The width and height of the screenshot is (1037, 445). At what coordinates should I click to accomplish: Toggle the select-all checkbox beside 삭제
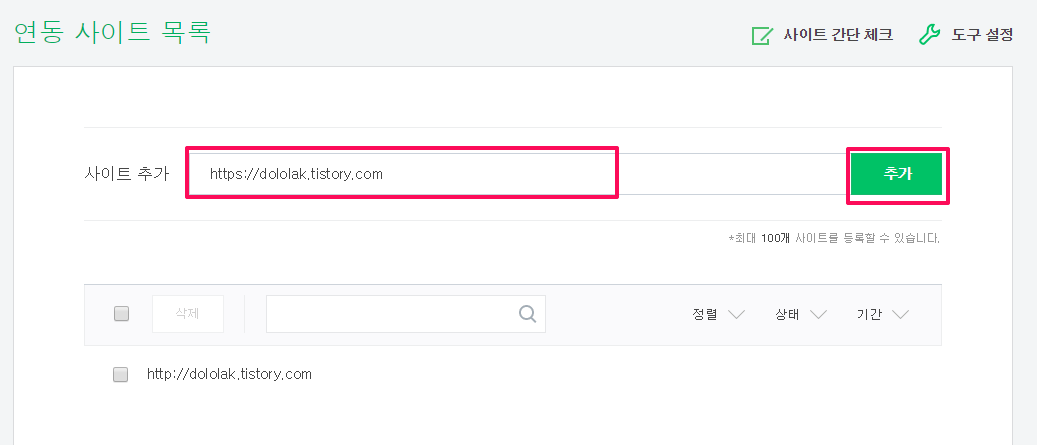pyautogui.click(x=121, y=313)
